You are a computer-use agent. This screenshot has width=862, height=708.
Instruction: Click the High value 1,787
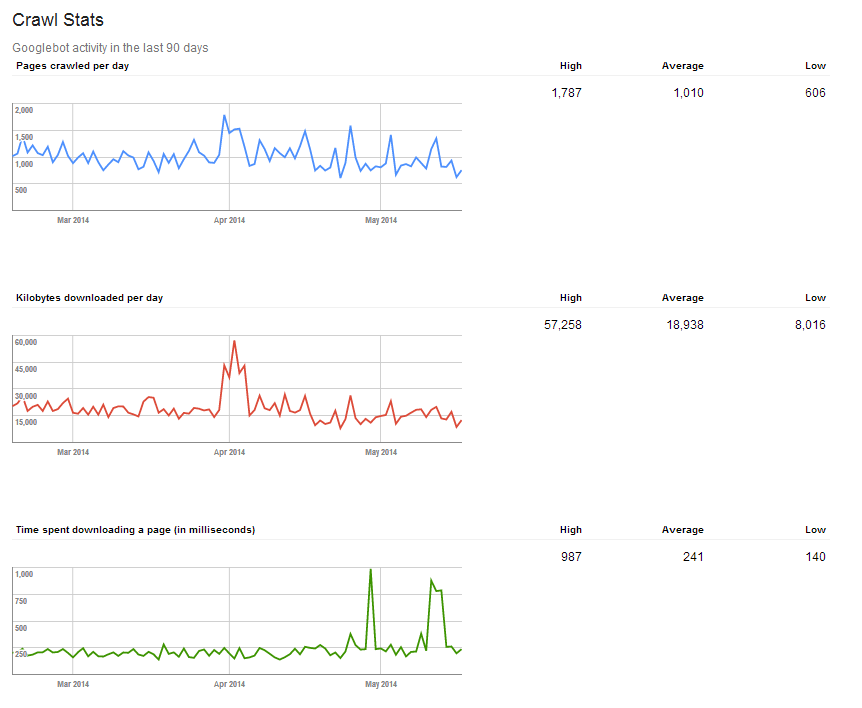[x=567, y=93]
